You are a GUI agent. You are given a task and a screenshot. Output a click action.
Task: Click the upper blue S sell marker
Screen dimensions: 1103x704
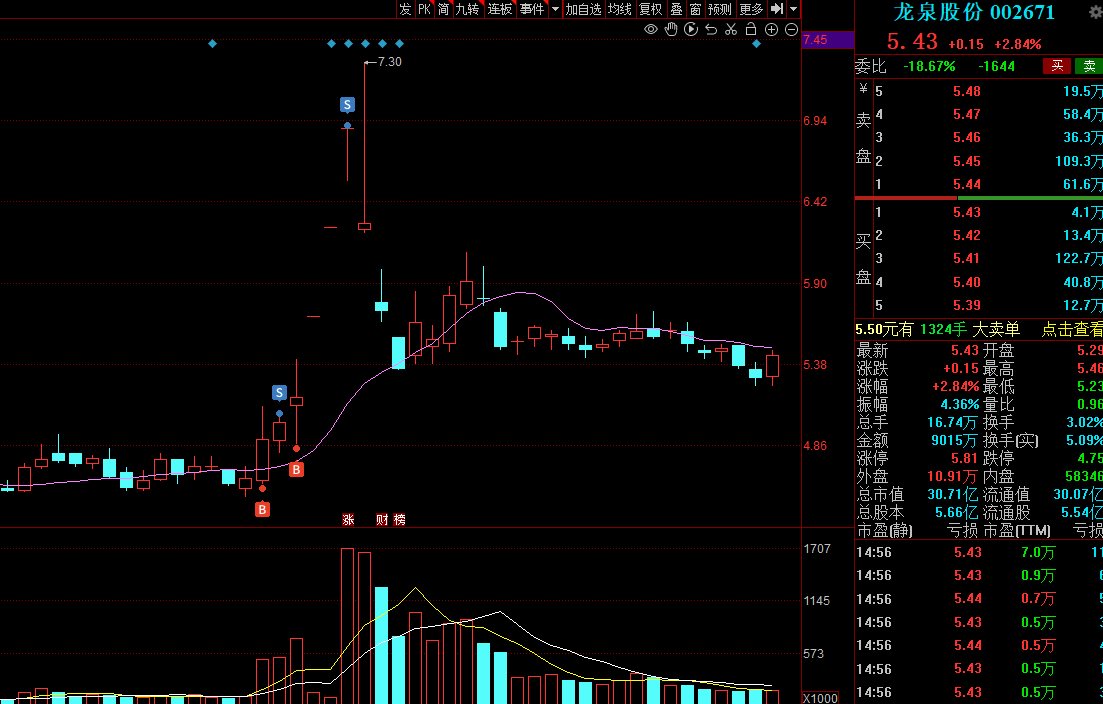[348, 105]
